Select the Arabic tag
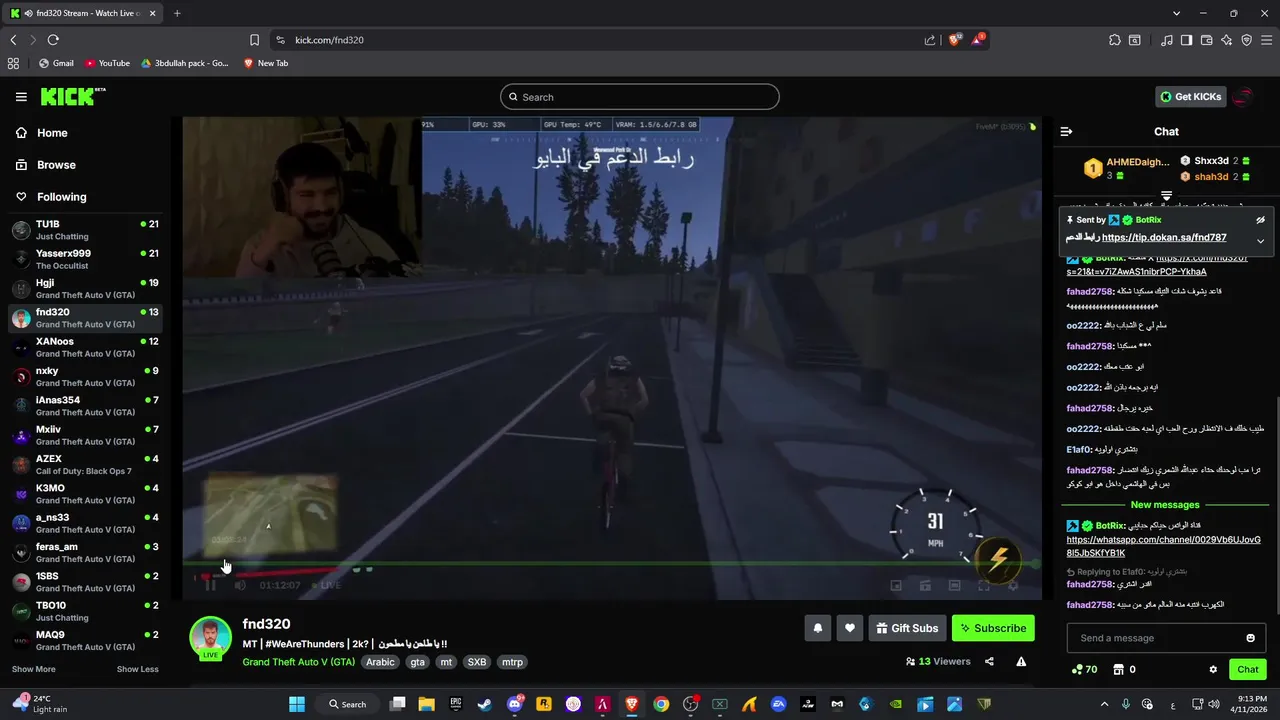 tap(380, 662)
